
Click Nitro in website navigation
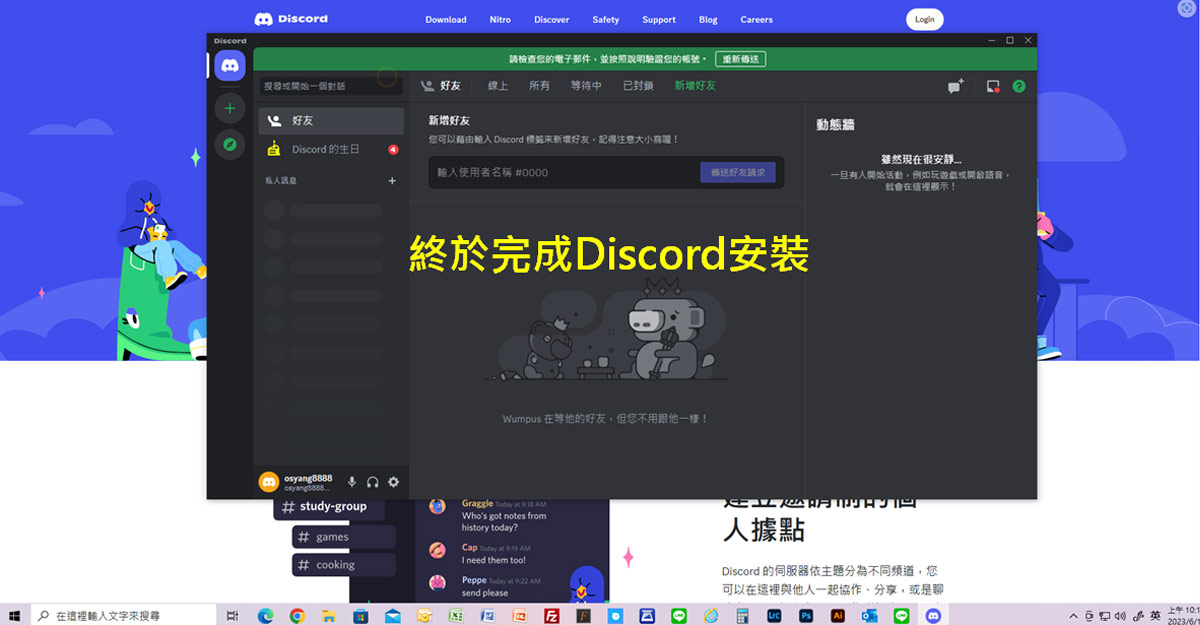(x=500, y=19)
